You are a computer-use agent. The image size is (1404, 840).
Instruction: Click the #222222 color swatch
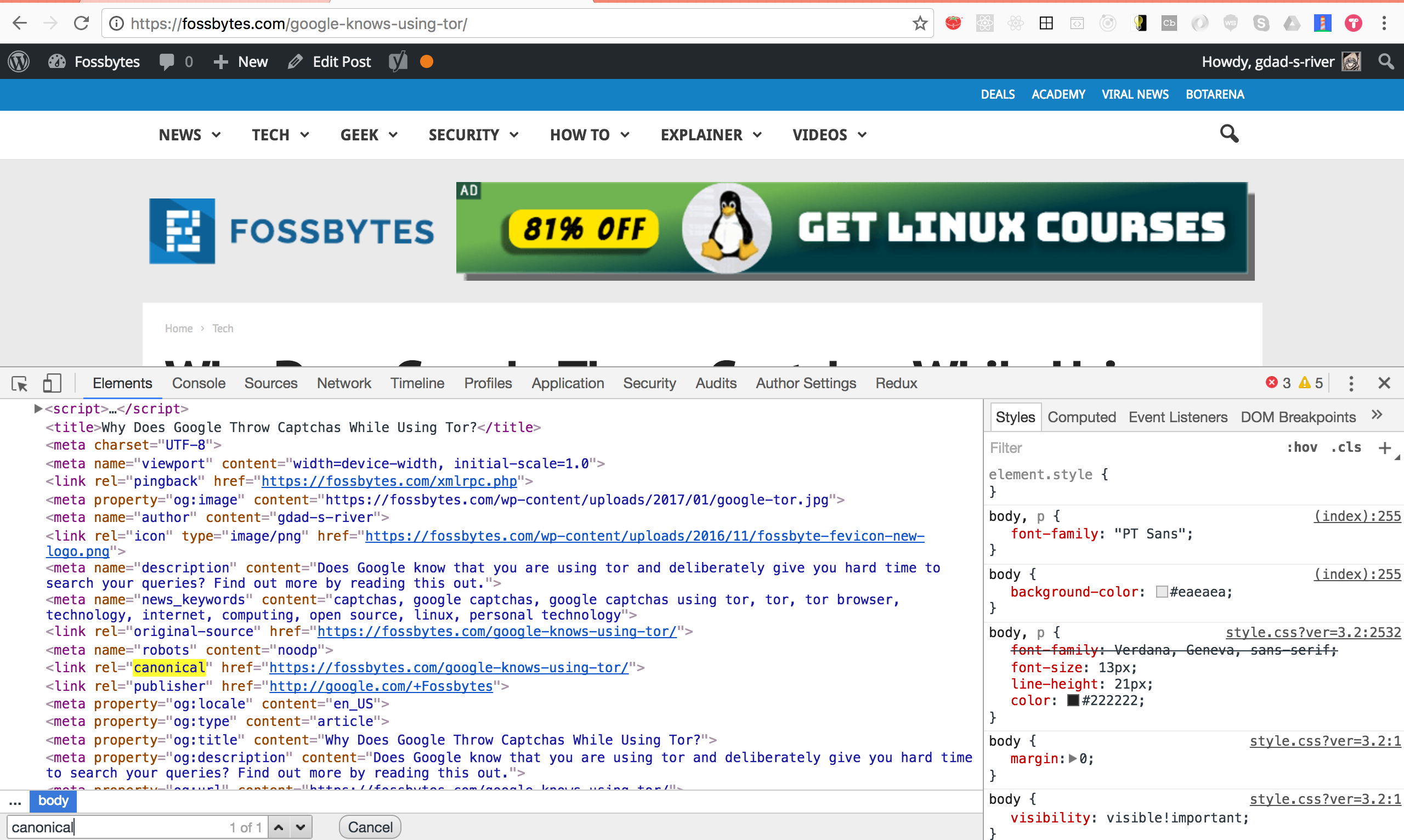click(x=1073, y=701)
